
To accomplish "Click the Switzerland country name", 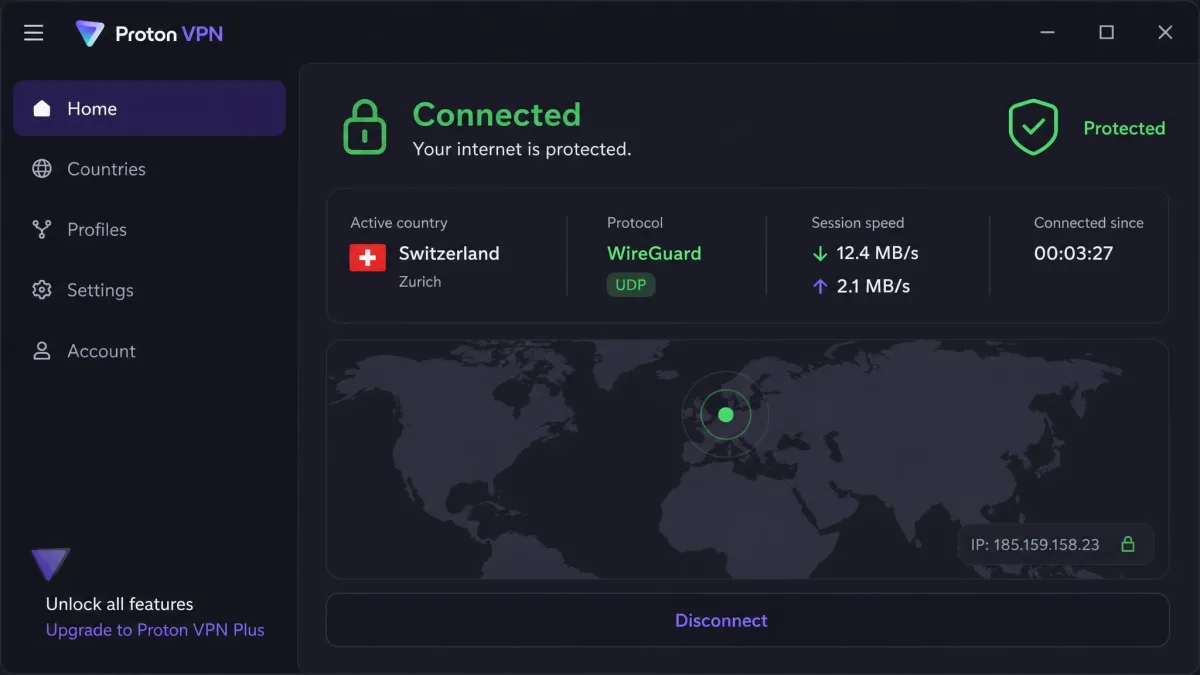I will [449, 253].
